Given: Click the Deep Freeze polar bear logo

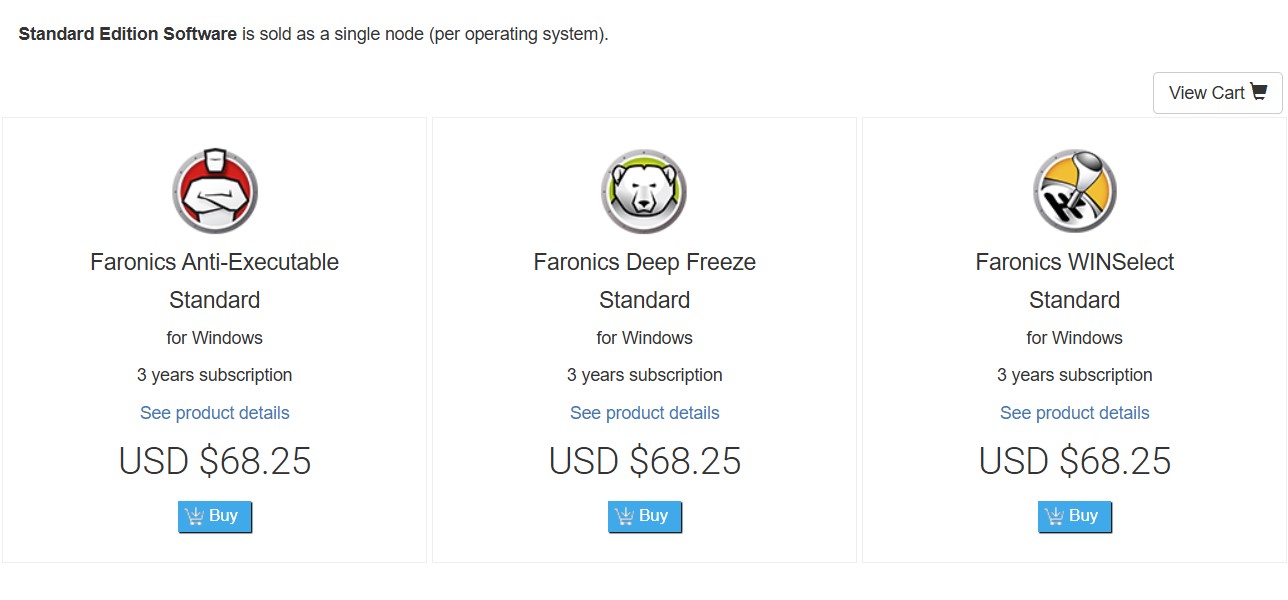Looking at the screenshot, I should coord(645,191).
